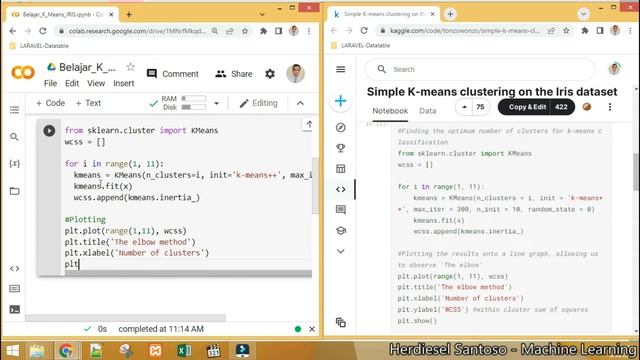Open Colab find and replace search icon

click(14, 137)
